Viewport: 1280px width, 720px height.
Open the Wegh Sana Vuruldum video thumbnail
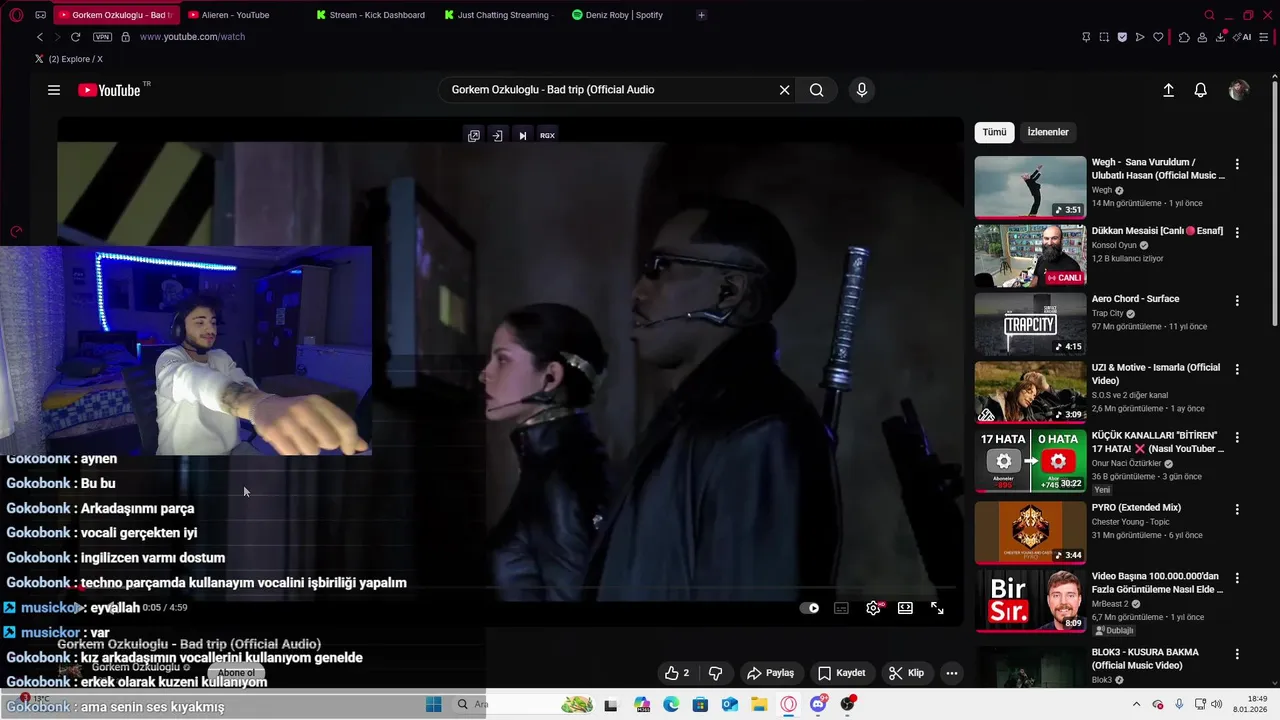click(x=1030, y=187)
